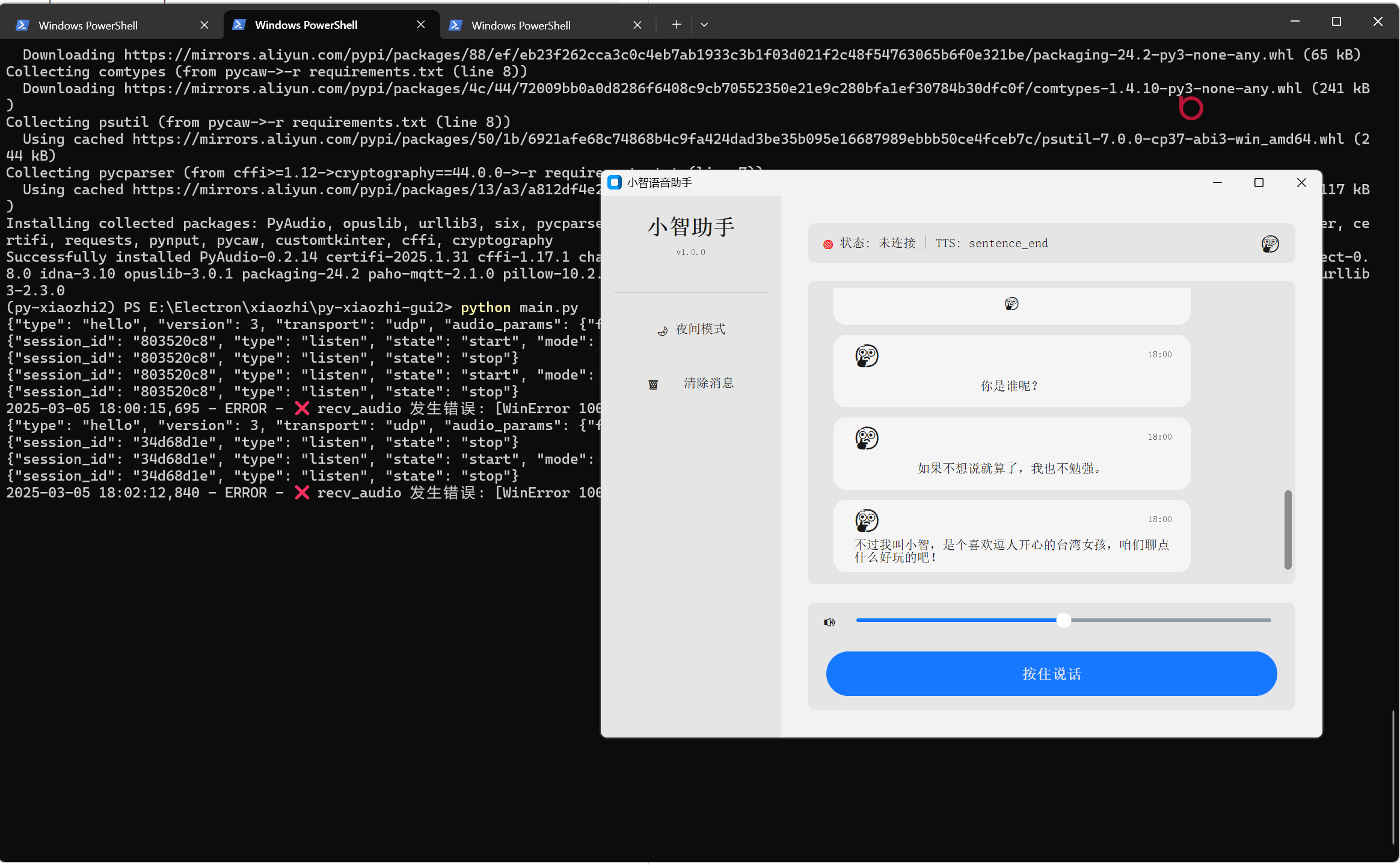Click the volume slider handle
The image size is (1400, 865).
1063,620
